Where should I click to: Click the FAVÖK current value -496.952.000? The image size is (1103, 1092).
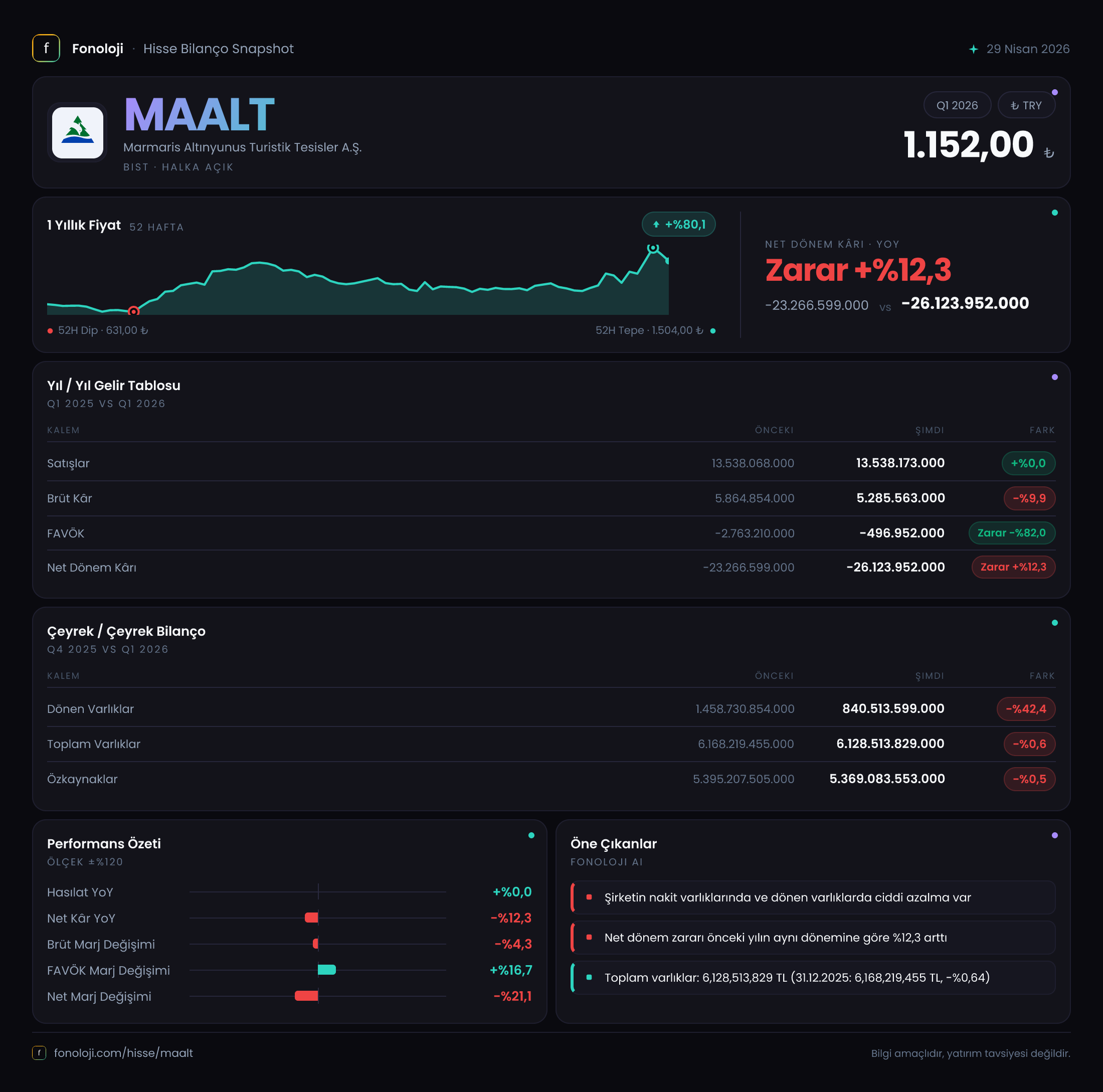pos(902,533)
